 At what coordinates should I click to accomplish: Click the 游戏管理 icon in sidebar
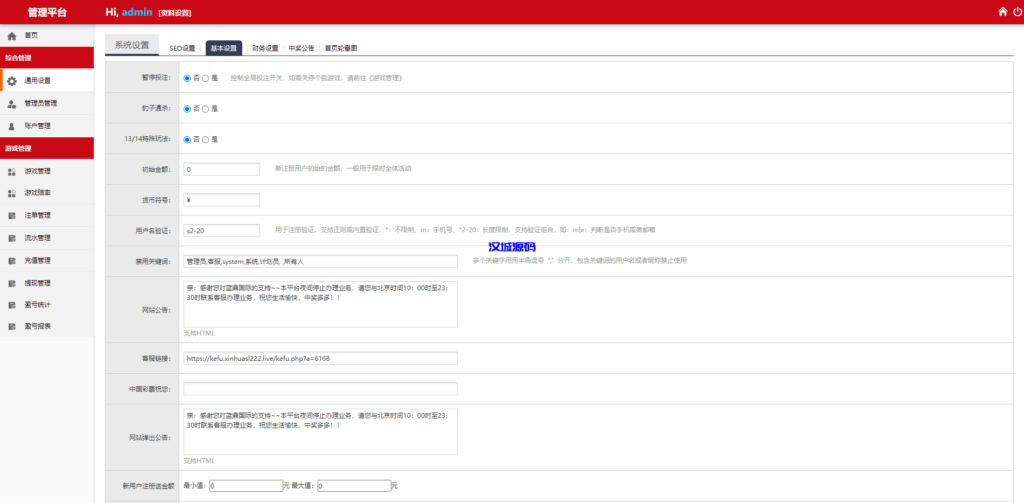coord(12,171)
